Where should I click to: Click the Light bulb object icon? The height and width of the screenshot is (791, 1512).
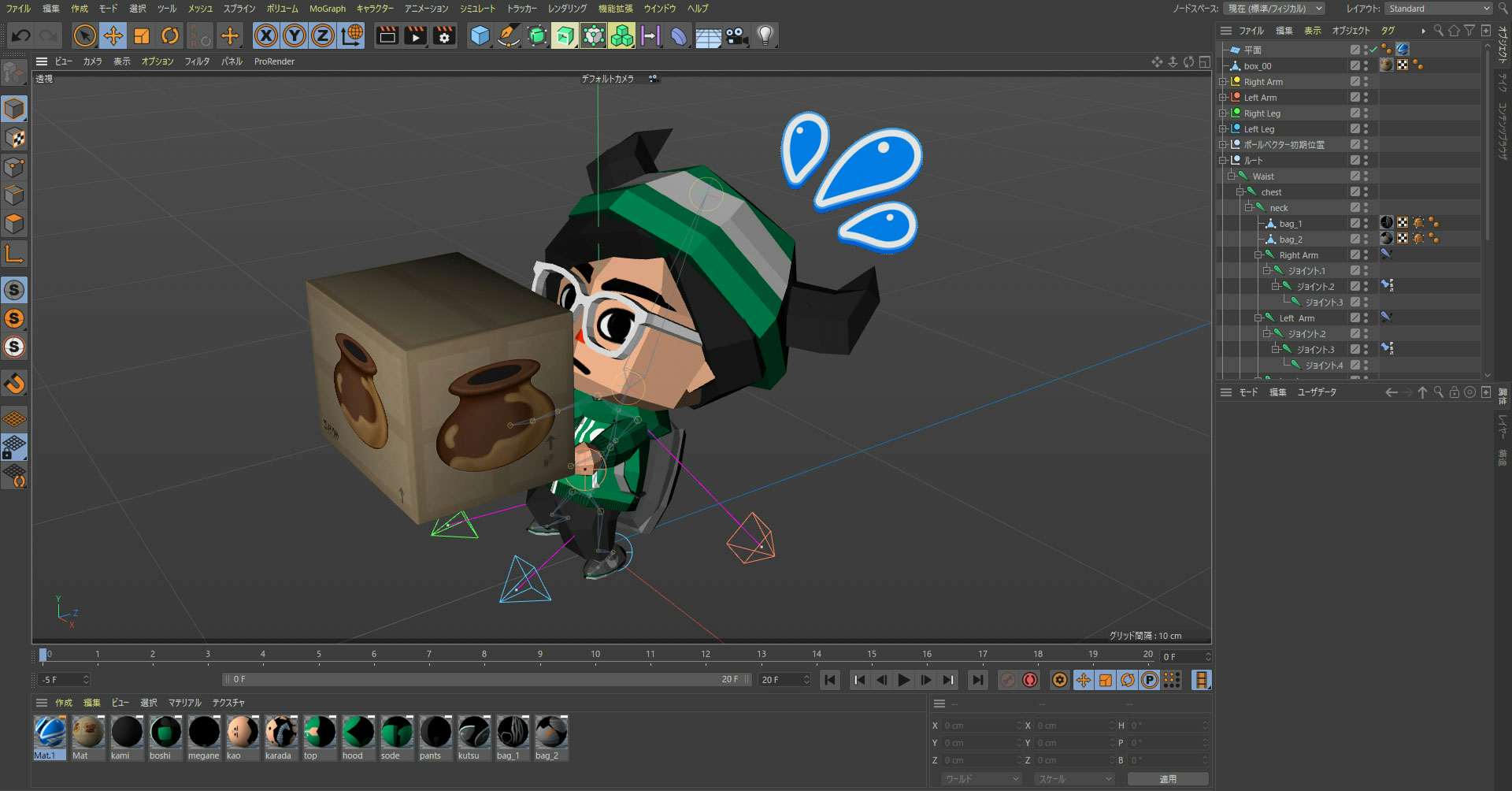click(765, 35)
